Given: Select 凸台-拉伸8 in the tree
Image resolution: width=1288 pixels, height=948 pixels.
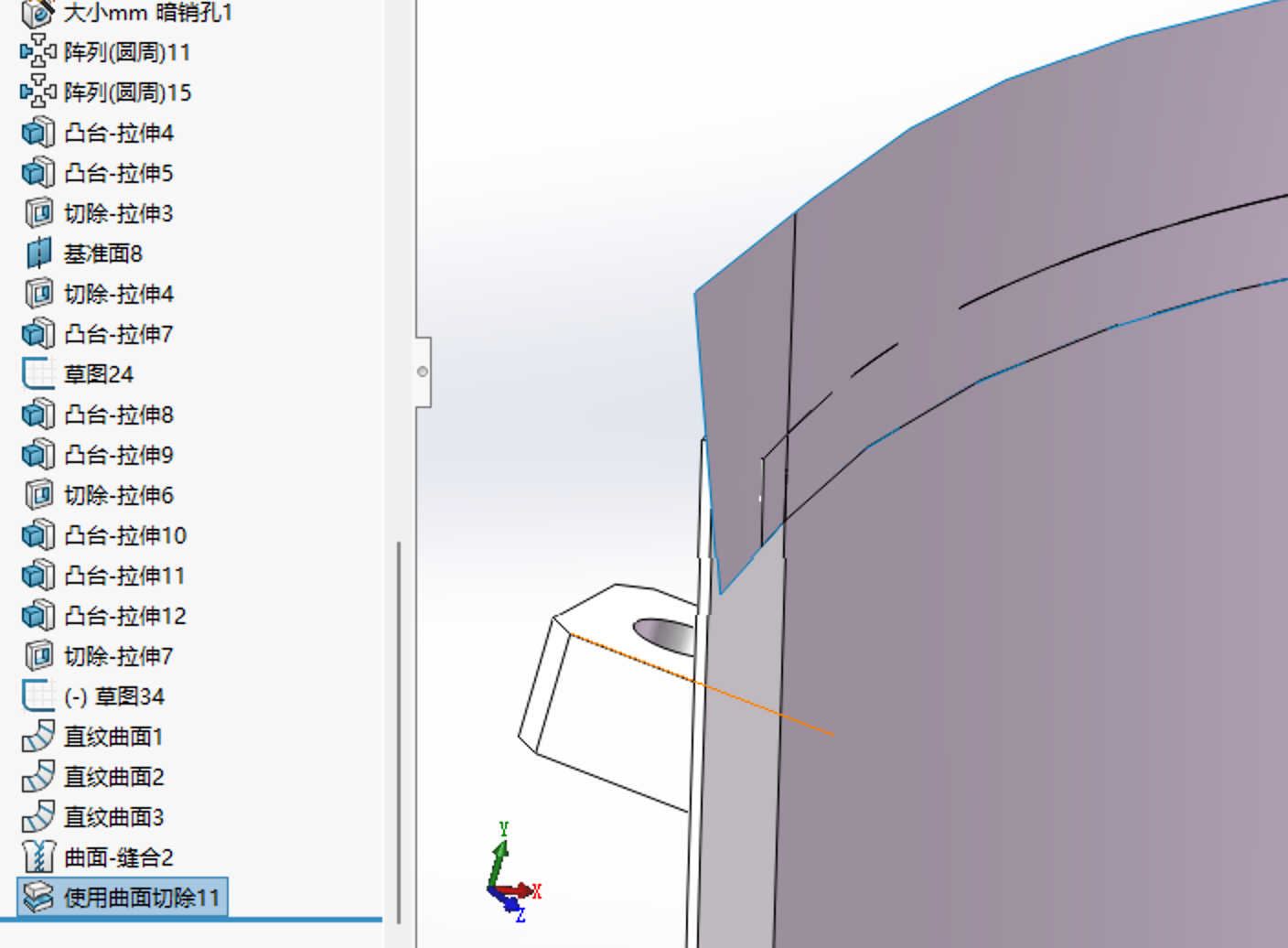Looking at the screenshot, I should pos(118,415).
